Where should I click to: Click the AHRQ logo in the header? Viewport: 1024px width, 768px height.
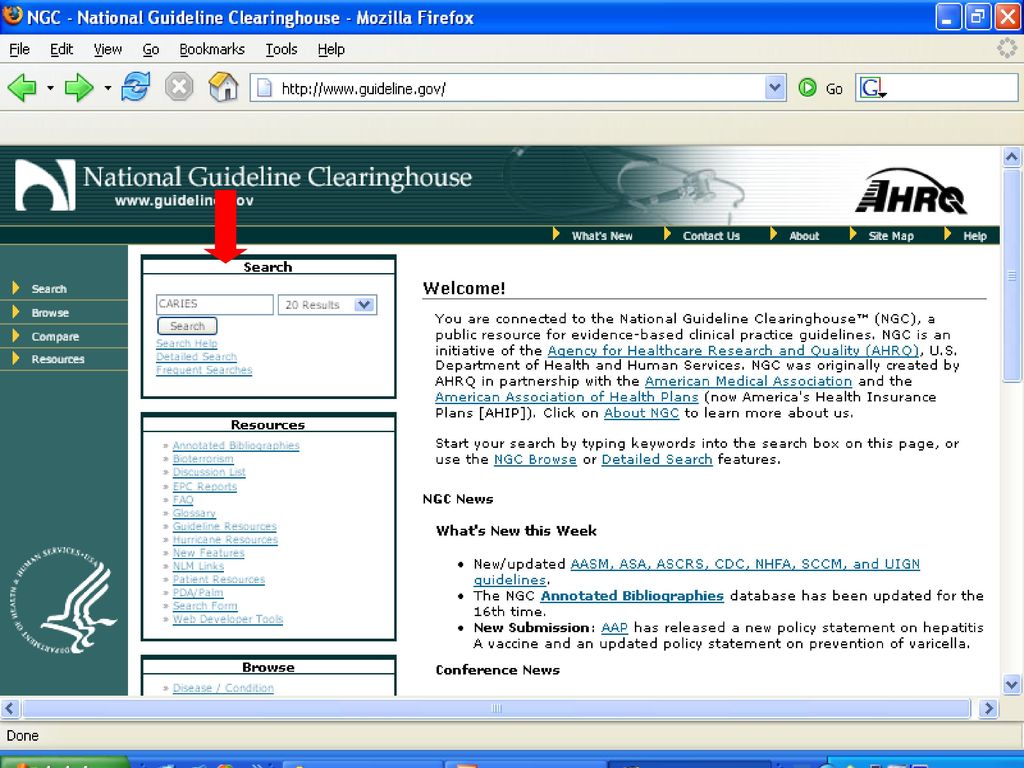[910, 191]
